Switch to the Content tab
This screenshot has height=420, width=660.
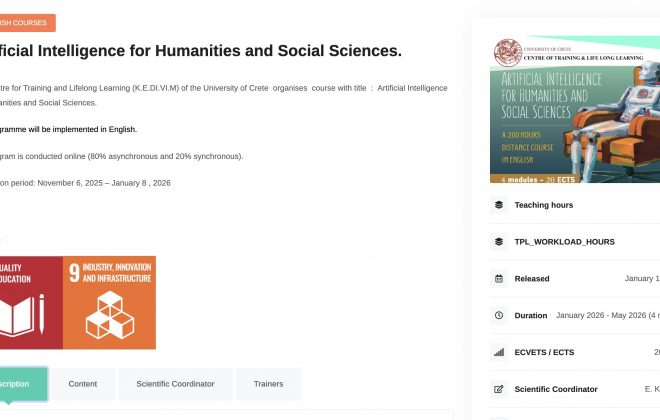pos(83,384)
